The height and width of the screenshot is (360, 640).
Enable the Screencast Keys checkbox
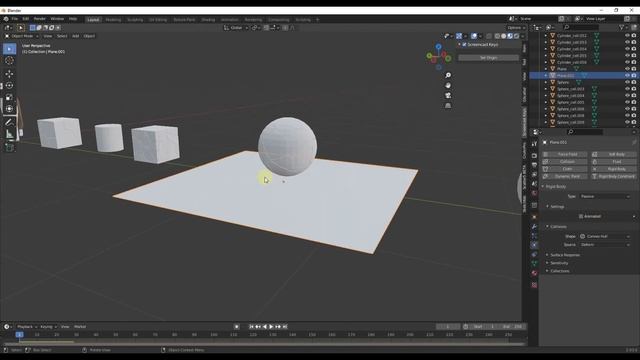464,44
